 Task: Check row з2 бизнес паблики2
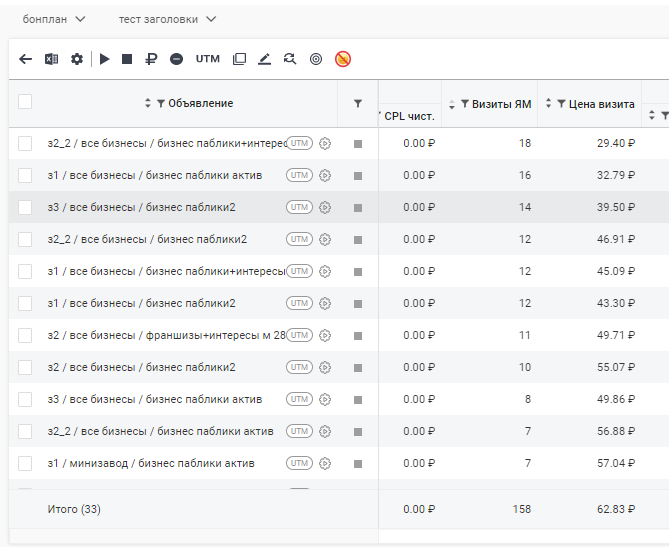coord(25,367)
